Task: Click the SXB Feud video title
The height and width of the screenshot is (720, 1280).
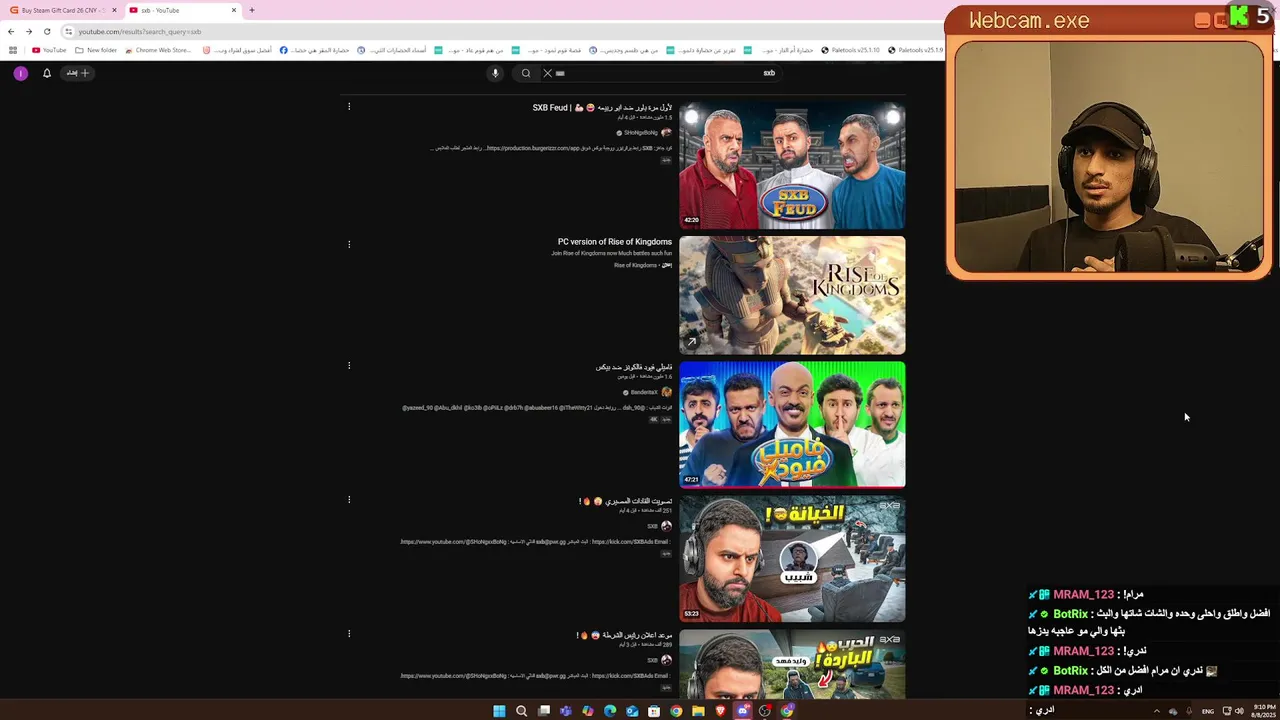Action: coord(602,108)
